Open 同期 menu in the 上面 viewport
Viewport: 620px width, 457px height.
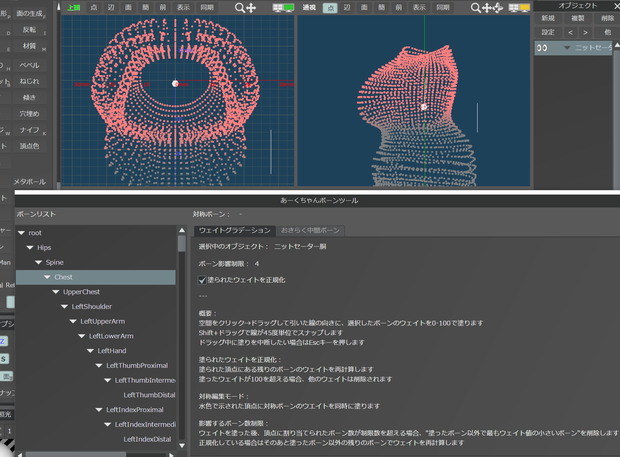[x=207, y=8]
